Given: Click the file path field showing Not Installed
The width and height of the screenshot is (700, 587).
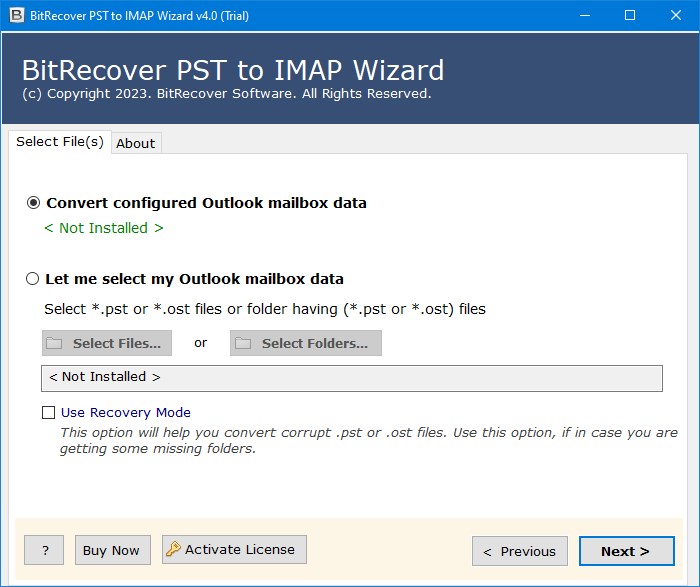Looking at the screenshot, I should tap(352, 378).
